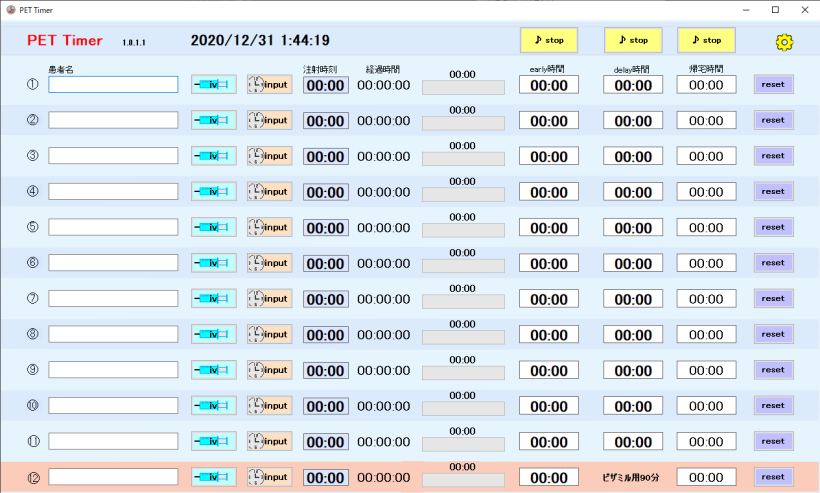Screen dimensions: 820x493
Task: Click the 帰宅時間 box in row ①
Action: click(706, 85)
